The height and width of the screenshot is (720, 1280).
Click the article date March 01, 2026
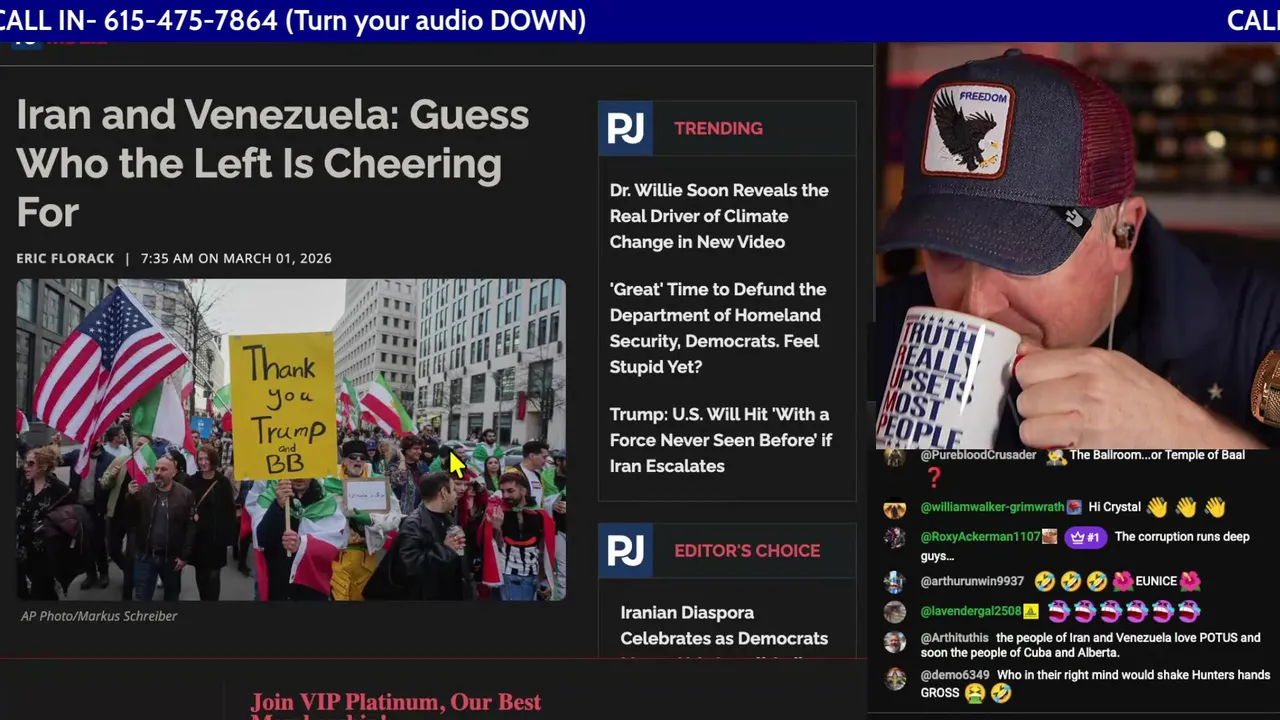(x=277, y=258)
